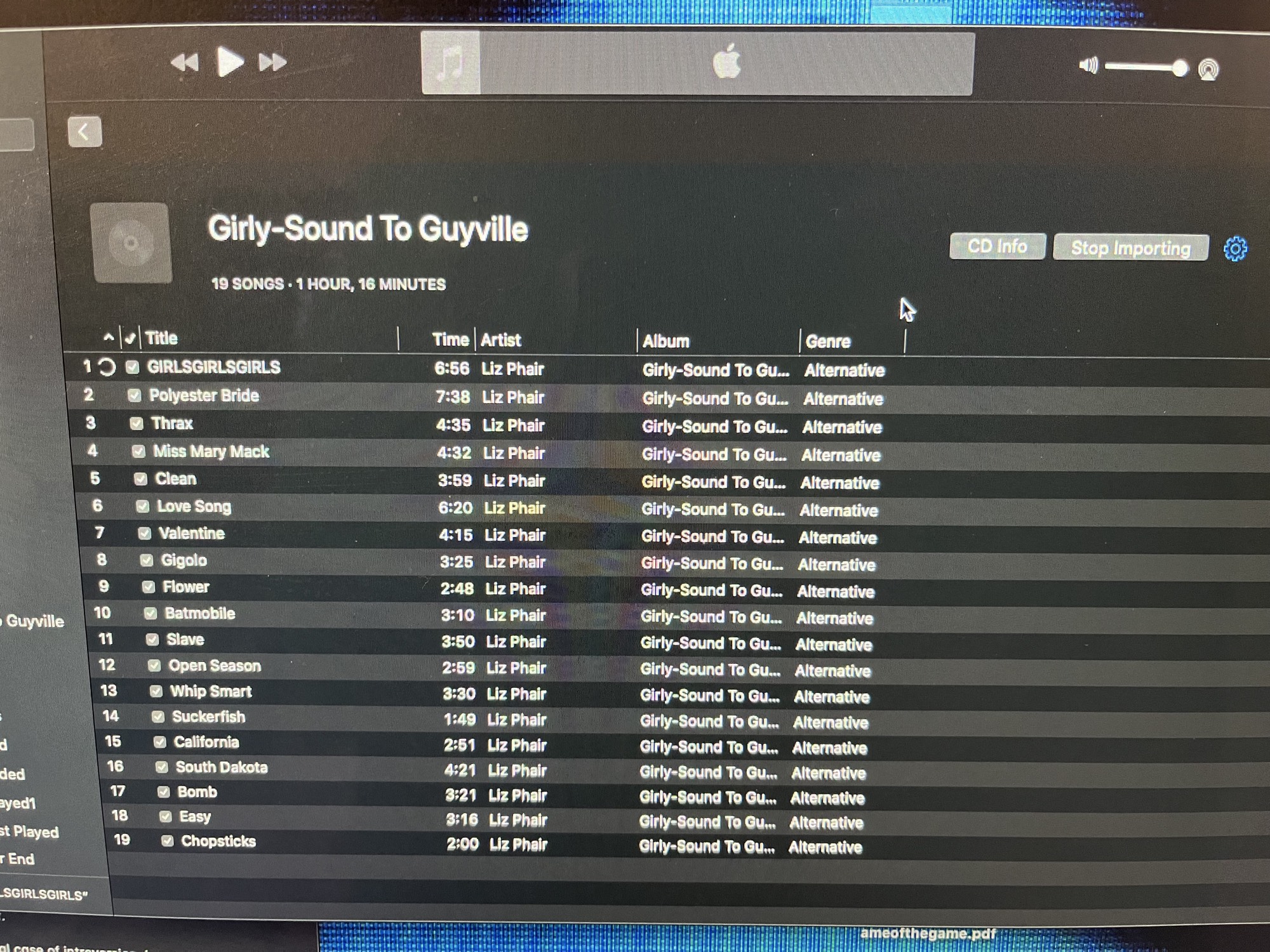The image size is (1270, 952).
Task: Open the AirPlay output icon
Action: click(x=1208, y=69)
